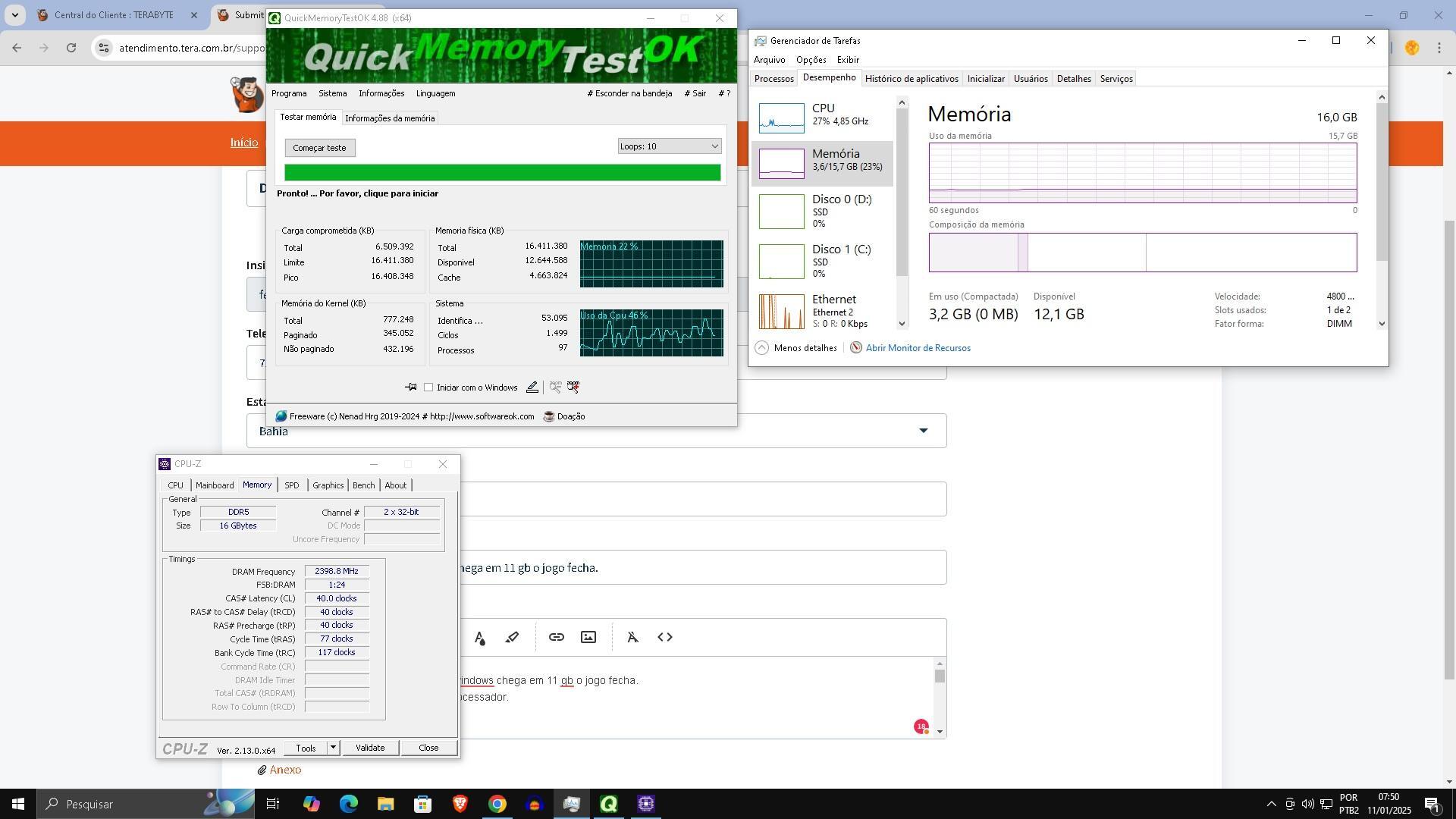
Task: Open the Sistema menu in QuickMemoryTestOK
Action: coord(332,93)
